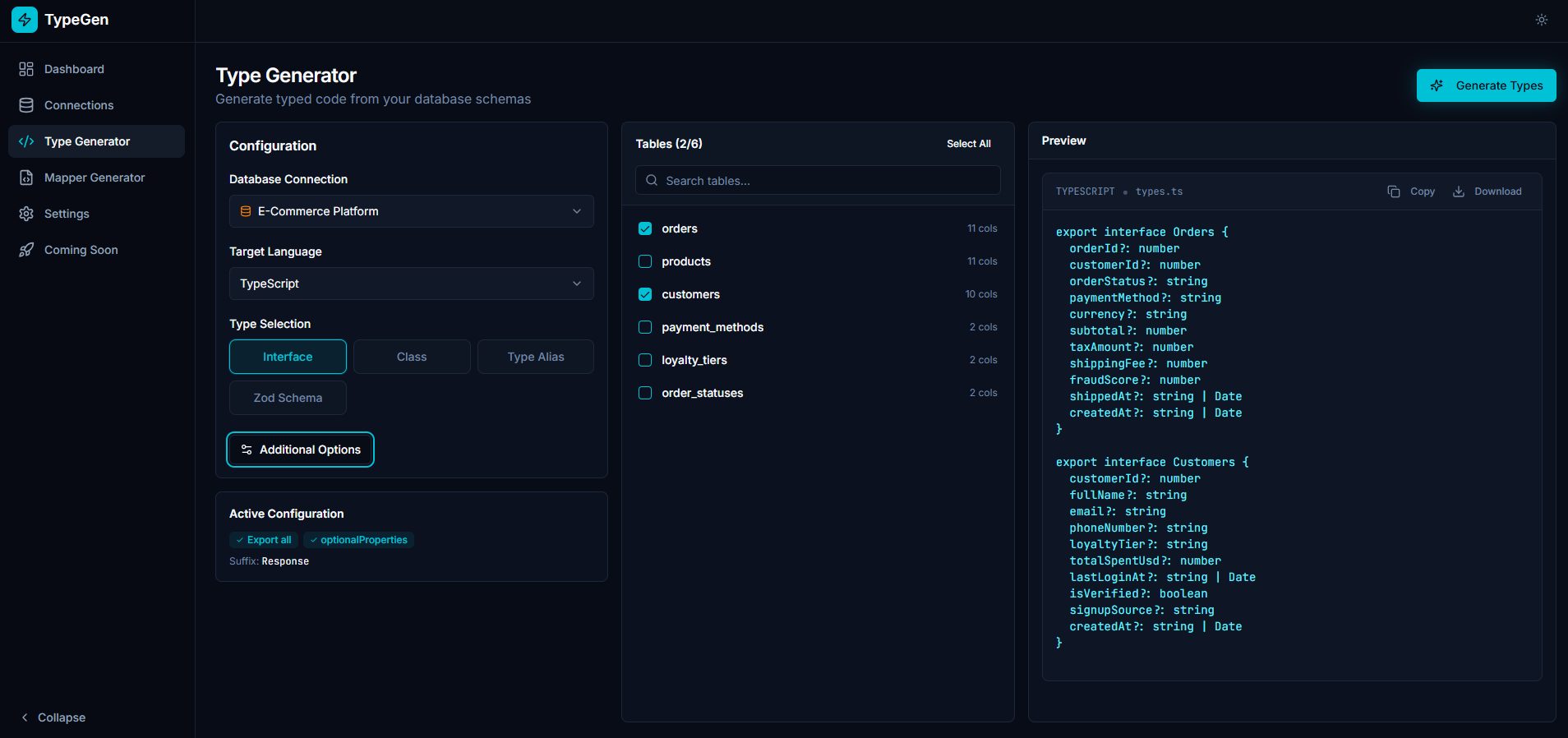
Task: Check the payment_methods table checkbox
Action: point(645,327)
